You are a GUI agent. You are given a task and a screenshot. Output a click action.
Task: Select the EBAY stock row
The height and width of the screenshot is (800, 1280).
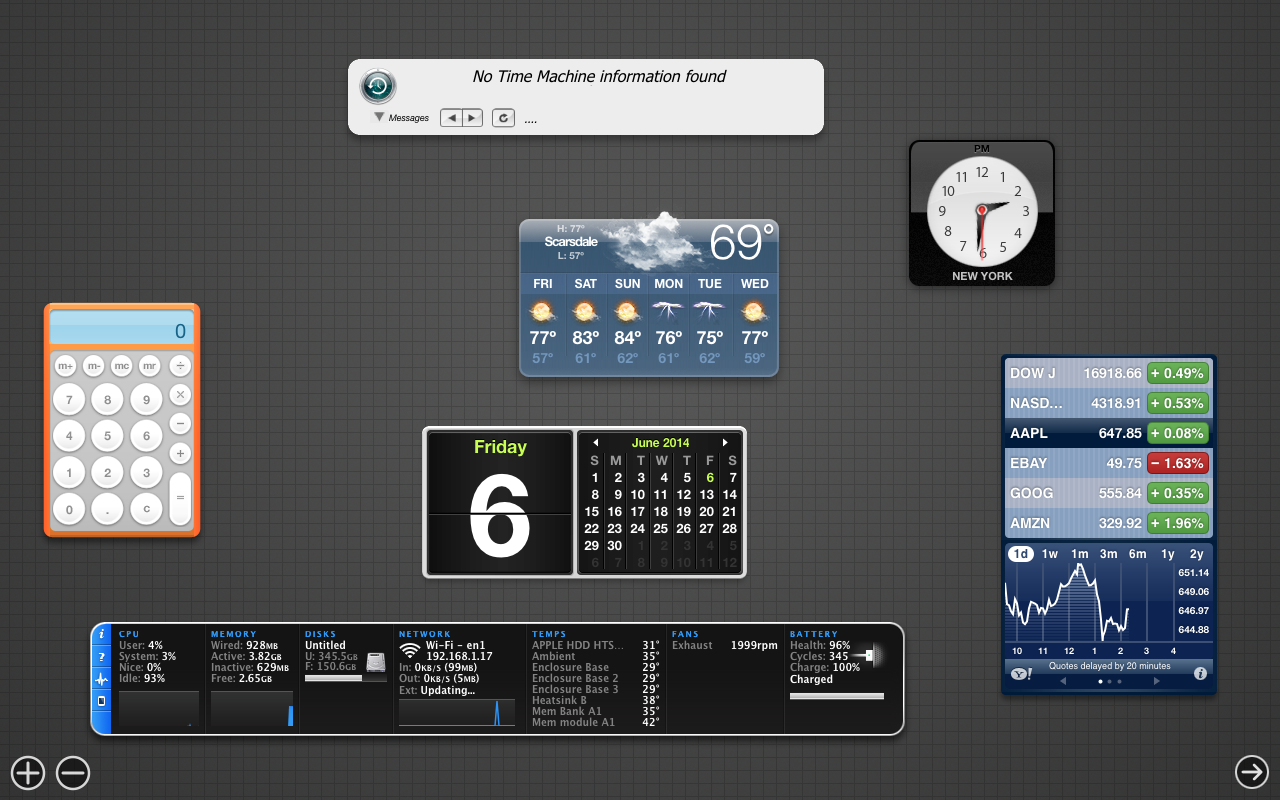tap(1109, 463)
